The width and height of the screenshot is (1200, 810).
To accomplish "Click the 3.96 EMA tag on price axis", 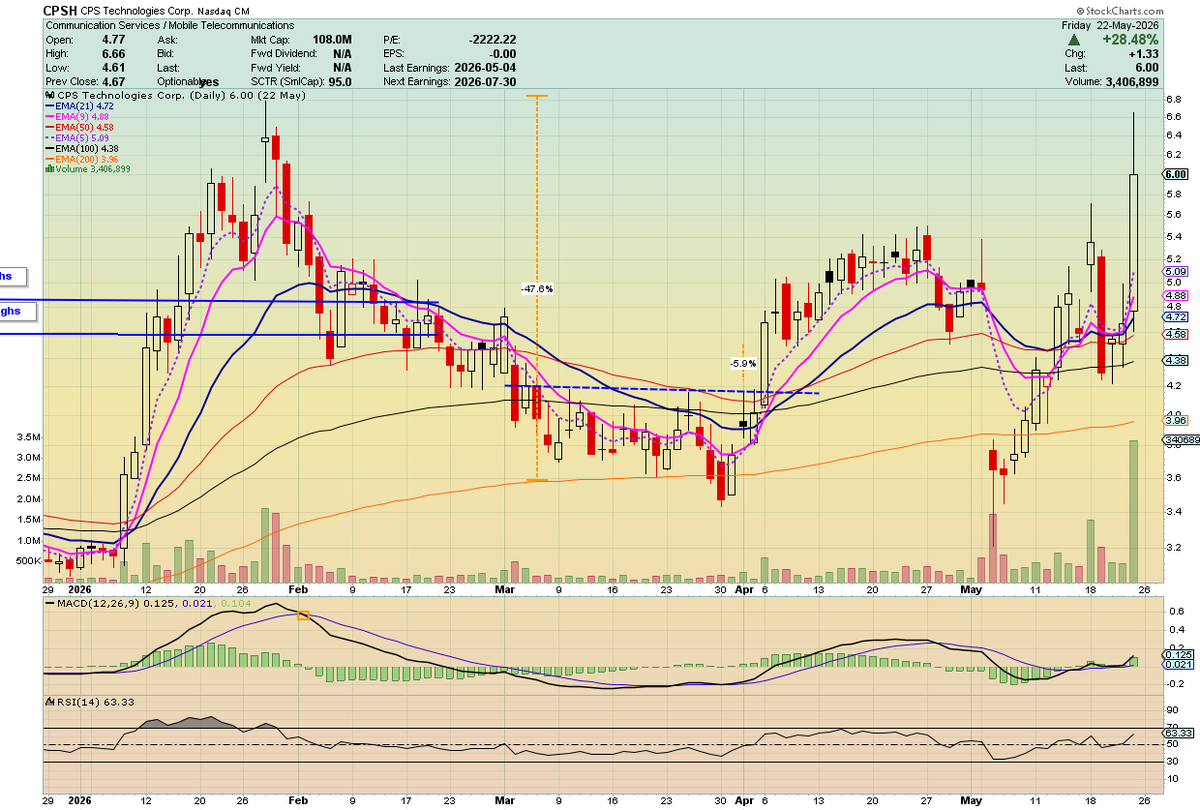I will click(x=1175, y=422).
